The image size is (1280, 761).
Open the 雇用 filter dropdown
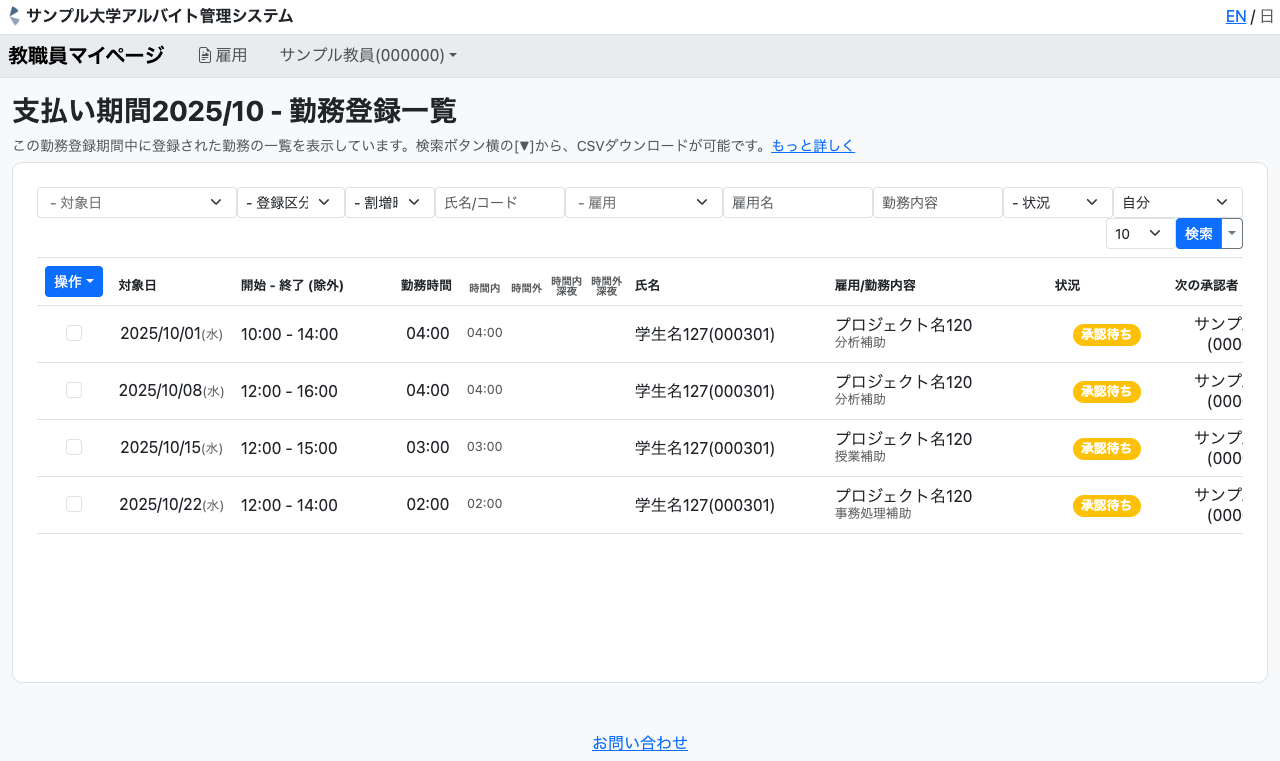[x=643, y=203]
